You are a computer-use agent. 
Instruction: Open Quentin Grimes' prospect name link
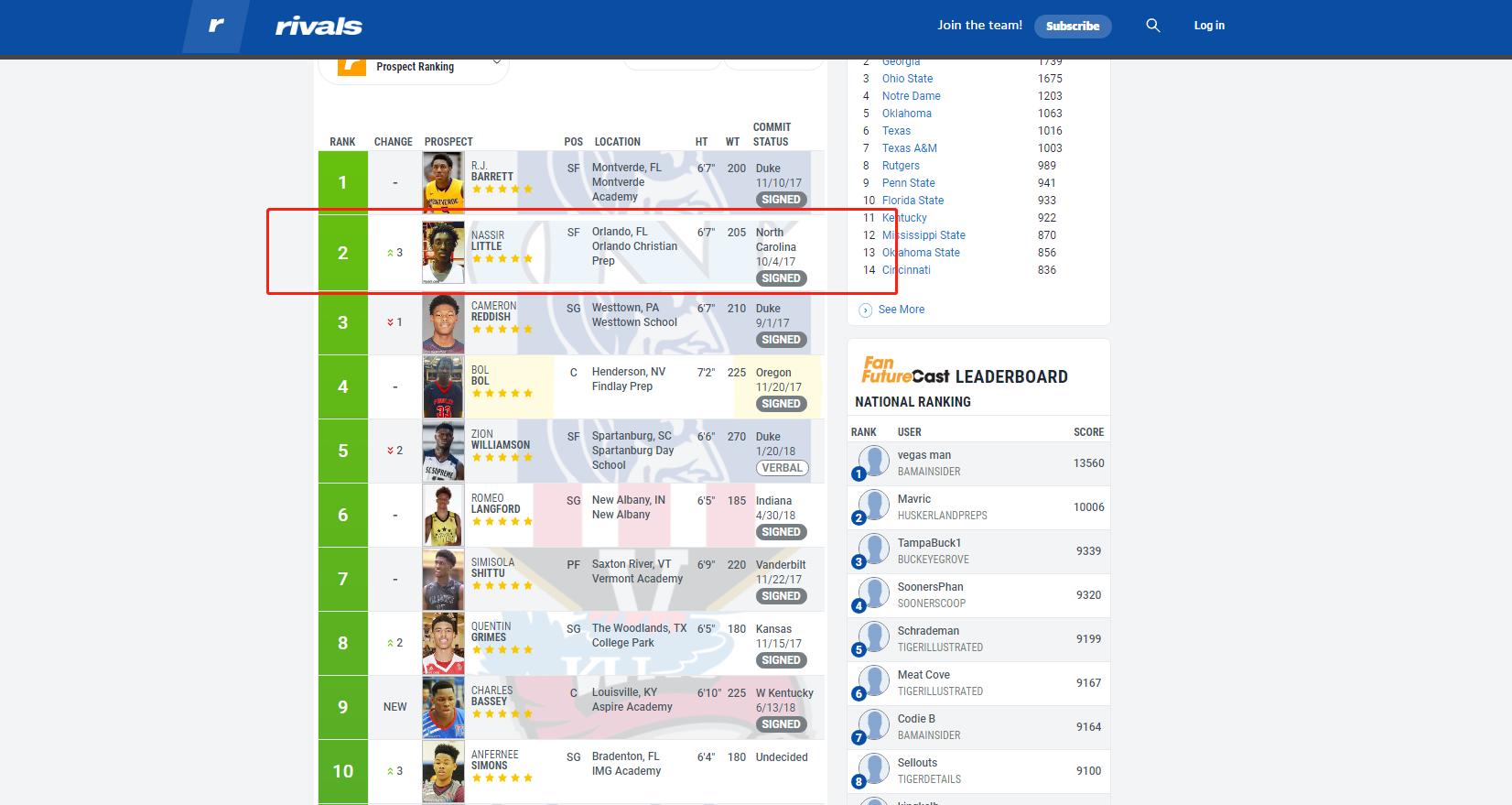pyautogui.click(x=491, y=632)
